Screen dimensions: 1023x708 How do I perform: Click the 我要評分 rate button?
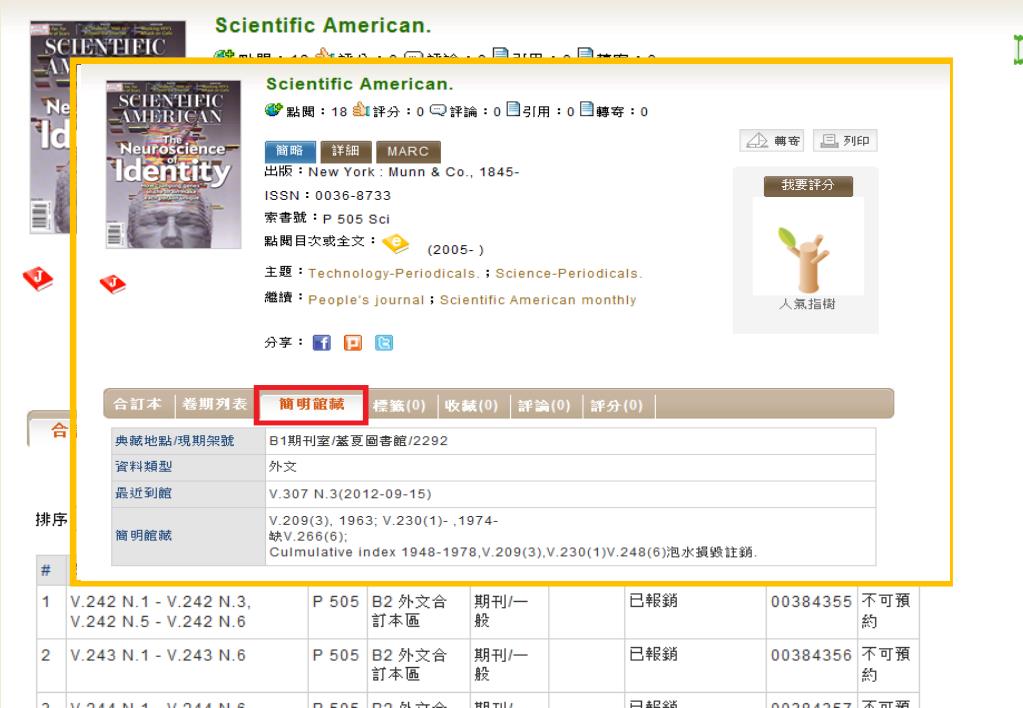click(808, 185)
